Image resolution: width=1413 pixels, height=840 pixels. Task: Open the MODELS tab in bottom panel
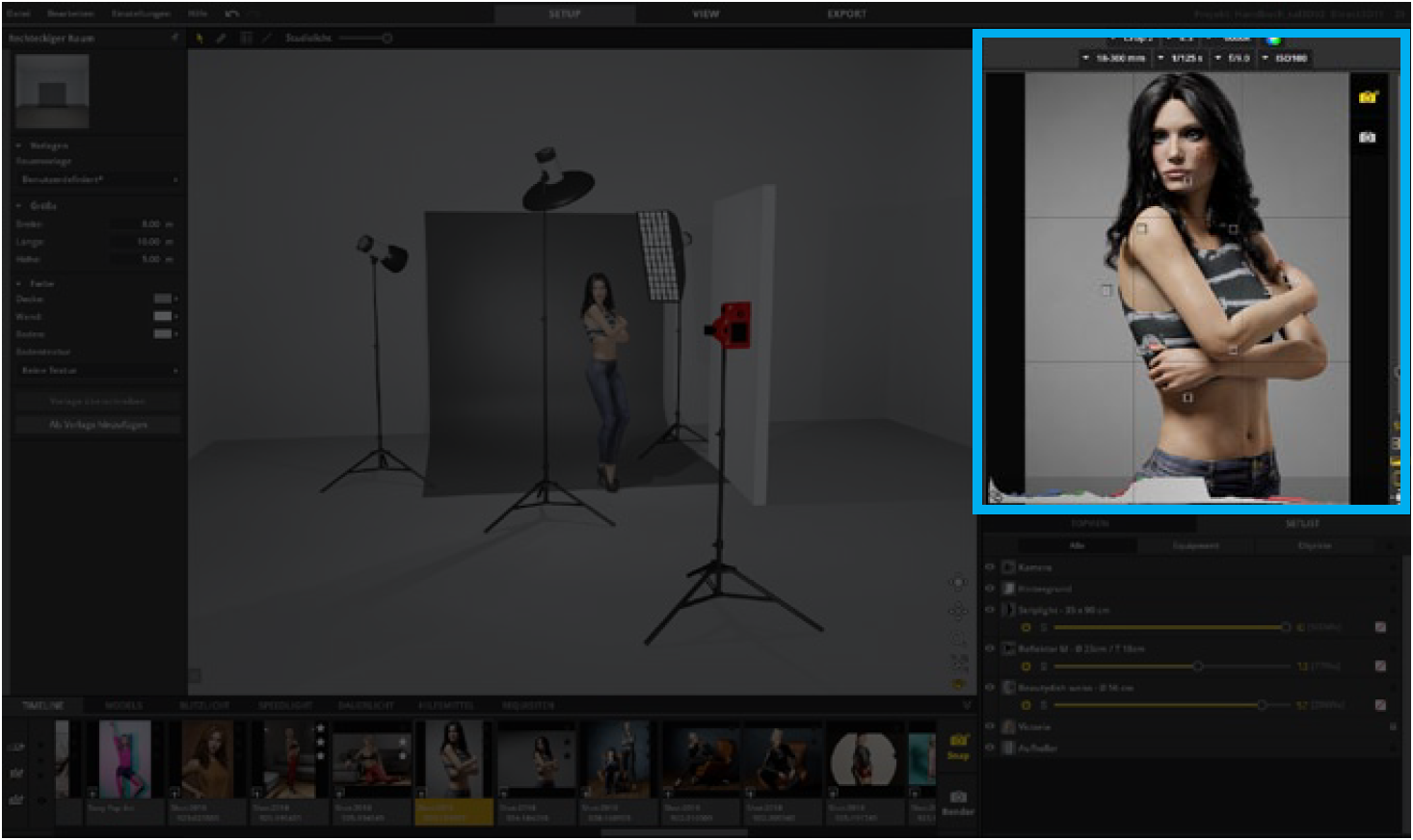(x=123, y=706)
